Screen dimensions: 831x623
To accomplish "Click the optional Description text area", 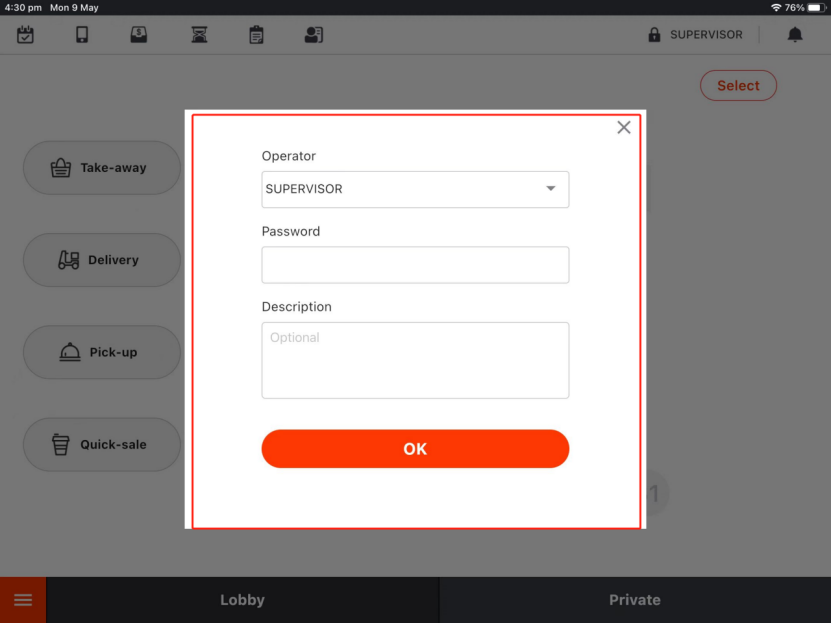I will click(415, 360).
